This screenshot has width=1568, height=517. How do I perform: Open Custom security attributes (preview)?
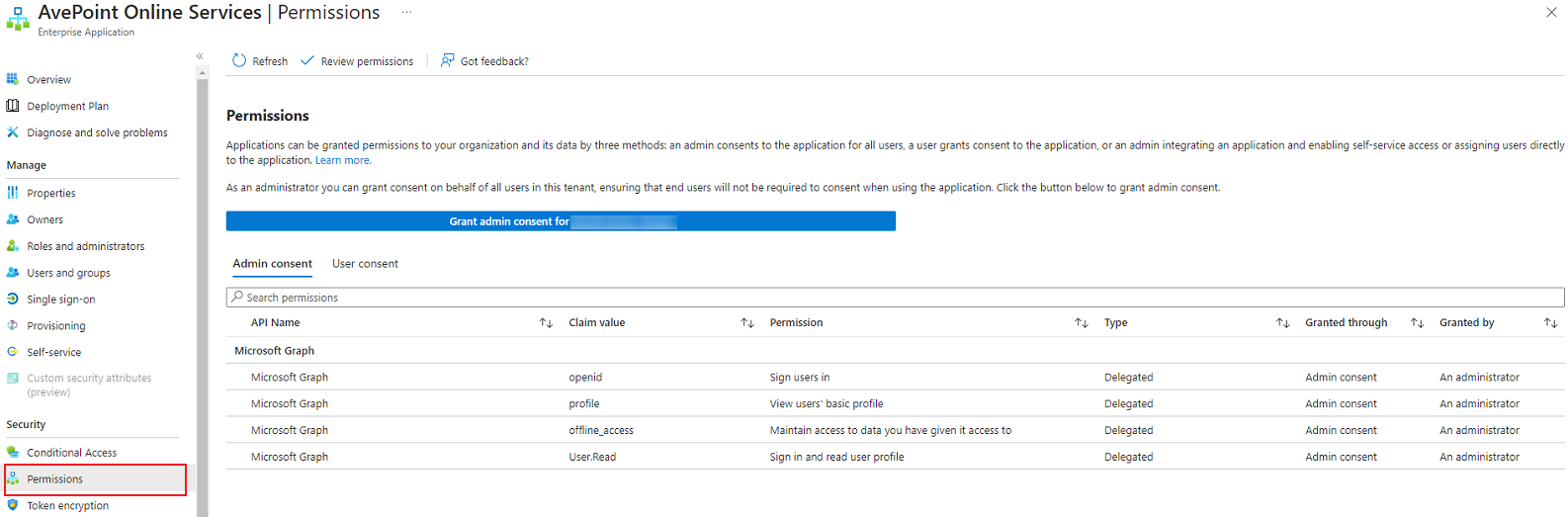[x=89, y=385]
